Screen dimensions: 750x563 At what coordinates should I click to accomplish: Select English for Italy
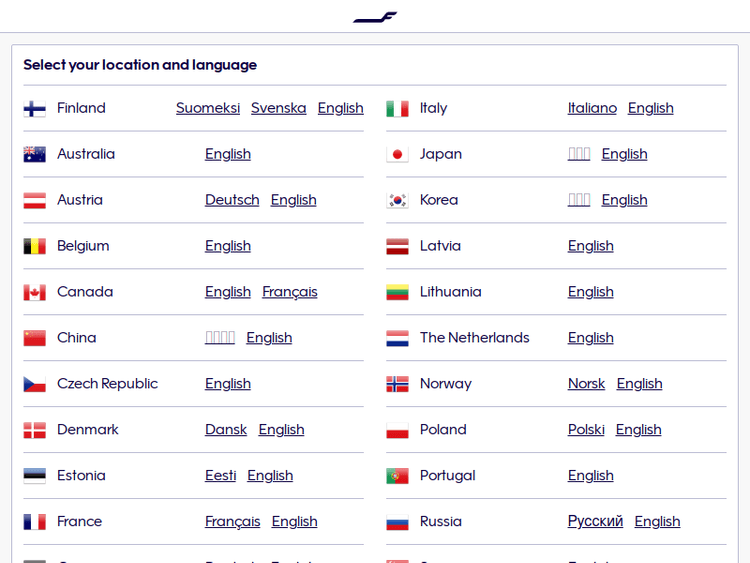(651, 108)
